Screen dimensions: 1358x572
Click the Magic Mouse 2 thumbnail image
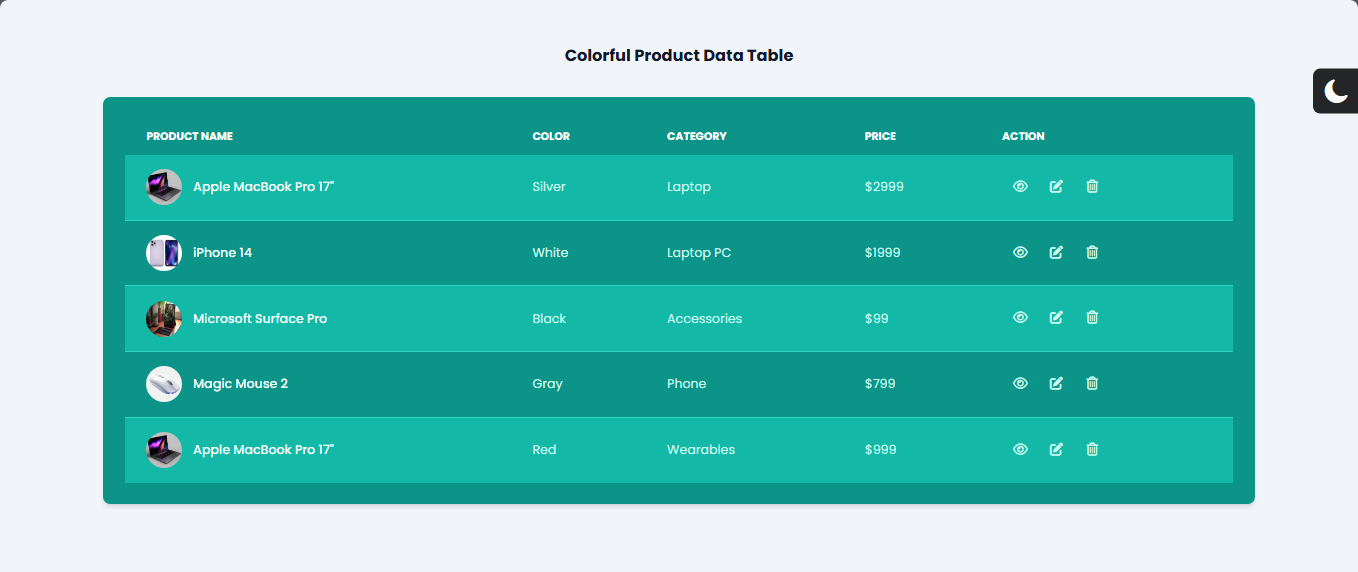tap(164, 384)
